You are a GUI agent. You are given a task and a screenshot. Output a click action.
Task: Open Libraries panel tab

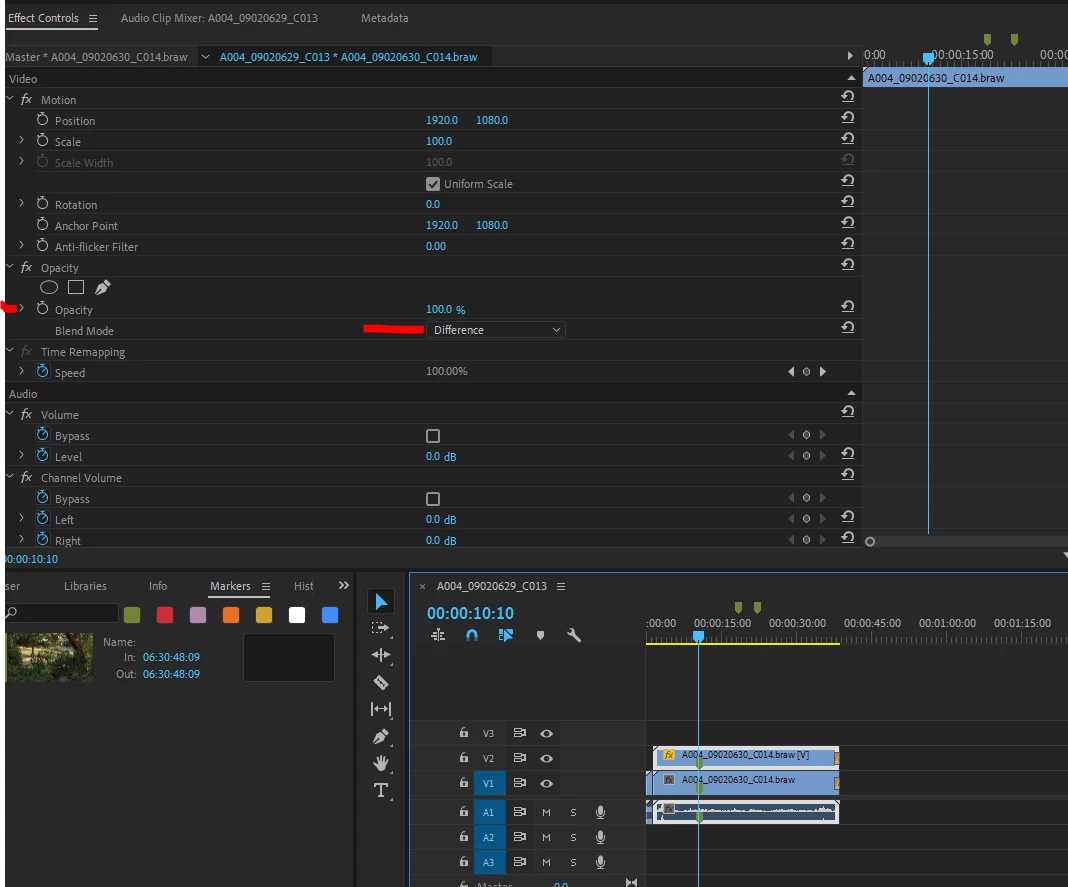click(85, 586)
